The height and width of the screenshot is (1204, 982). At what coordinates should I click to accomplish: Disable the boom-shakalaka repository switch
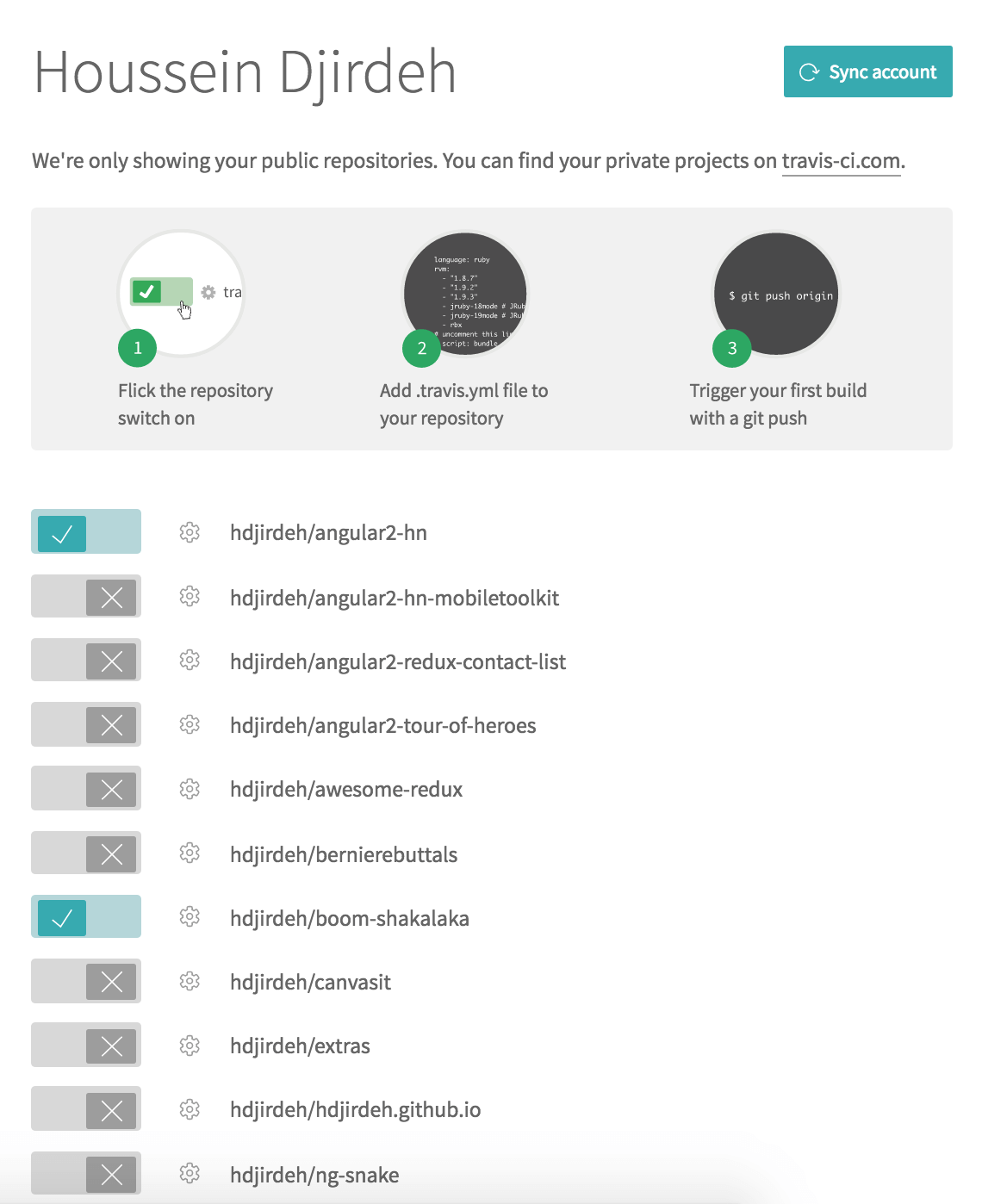tap(86, 917)
